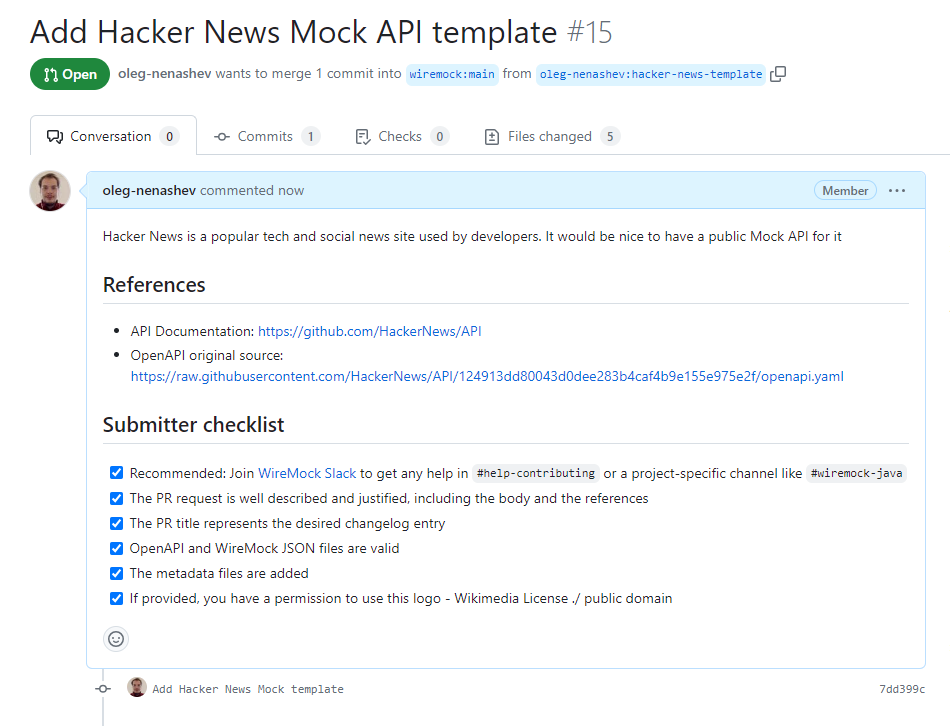Click the Checks tab checklist icon
The height and width of the screenshot is (726, 950).
pos(362,137)
